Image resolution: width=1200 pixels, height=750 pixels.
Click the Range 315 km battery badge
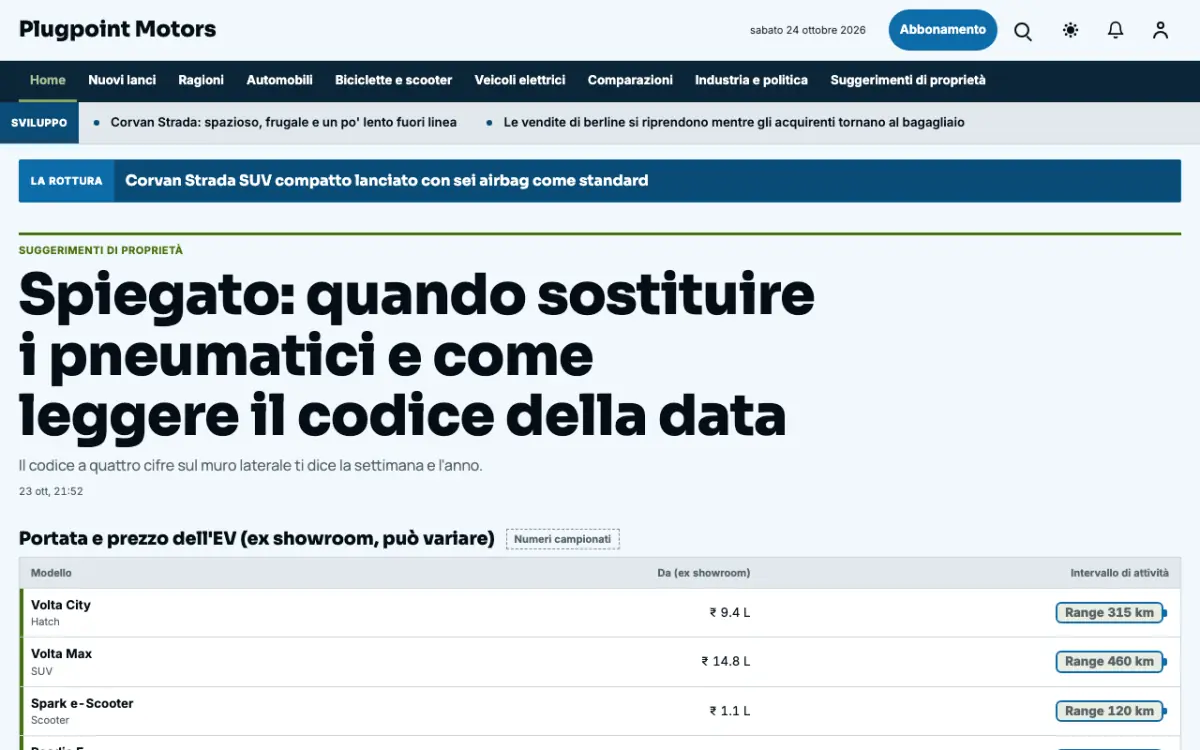click(x=1111, y=613)
